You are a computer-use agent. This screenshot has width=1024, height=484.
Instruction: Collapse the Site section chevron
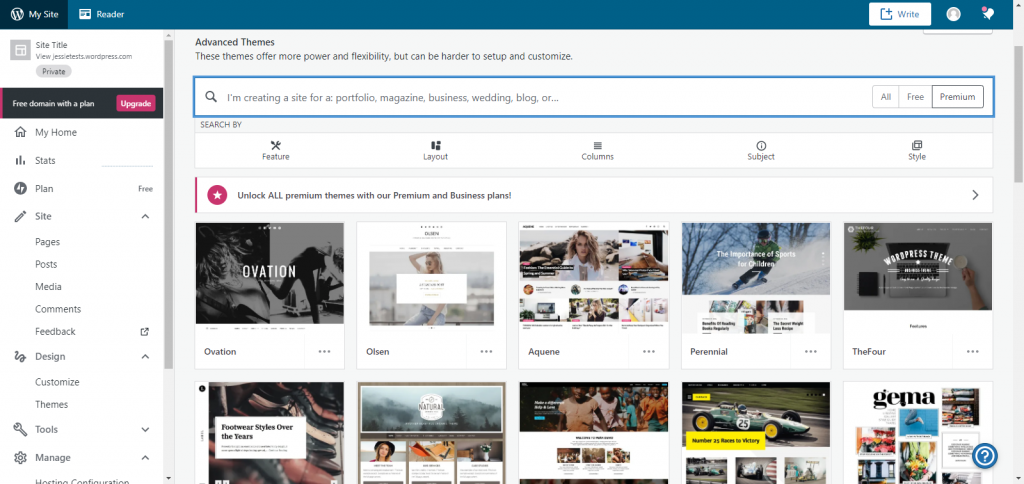[x=146, y=216]
